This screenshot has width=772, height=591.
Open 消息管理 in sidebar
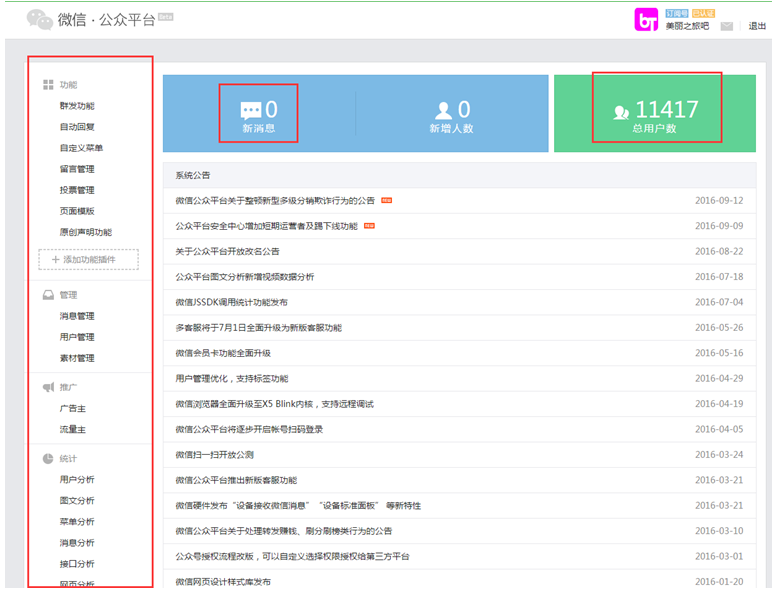click(x=77, y=316)
